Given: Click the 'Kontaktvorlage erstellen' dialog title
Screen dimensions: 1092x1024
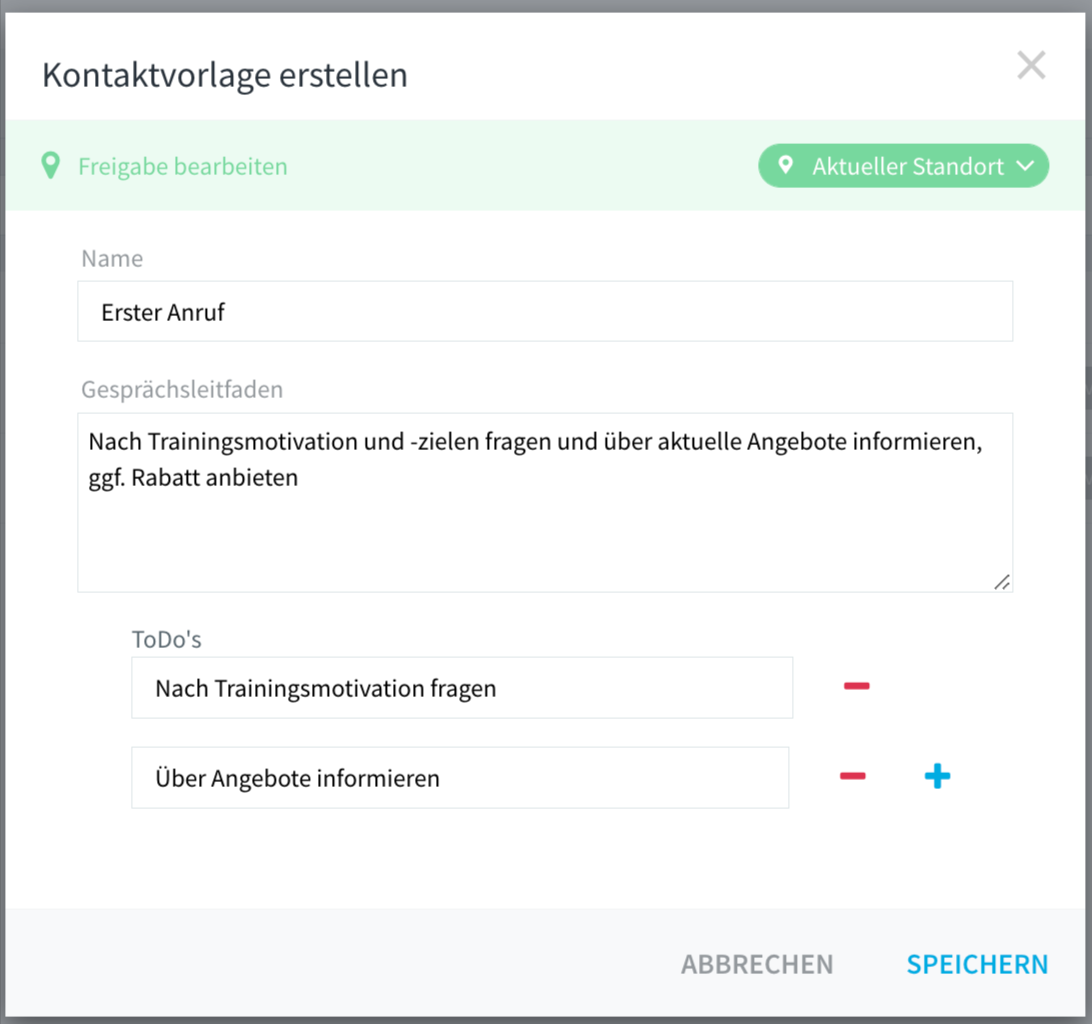Looking at the screenshot, I should pos(225,75).
